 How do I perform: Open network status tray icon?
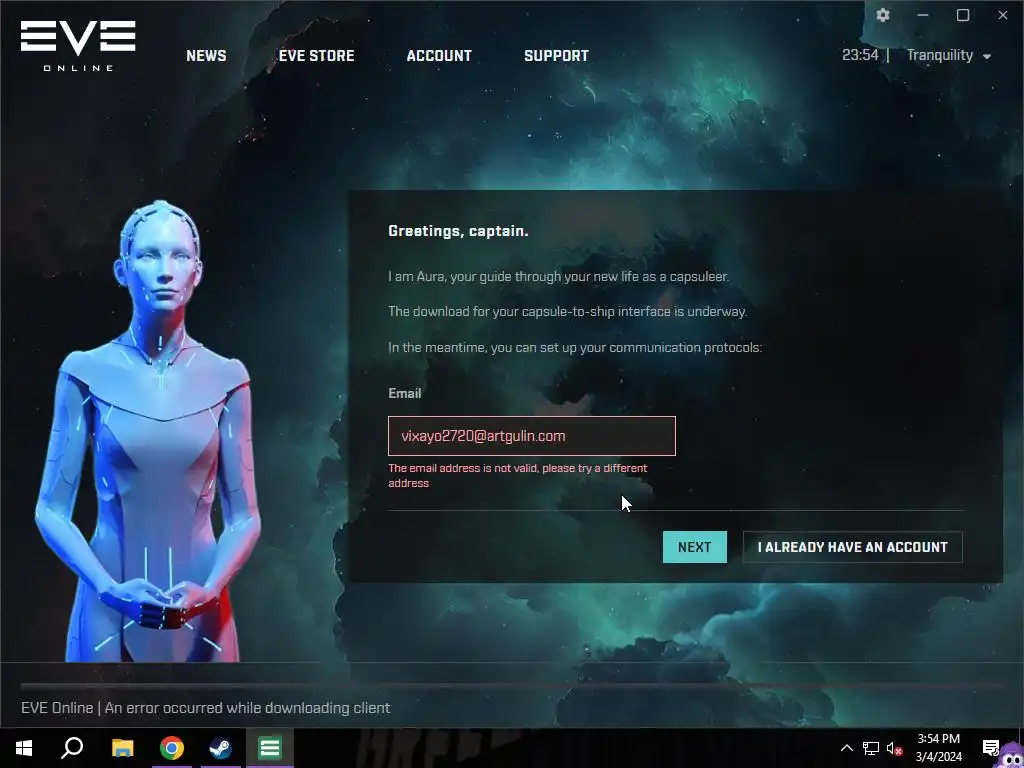[x=871, y=748]
